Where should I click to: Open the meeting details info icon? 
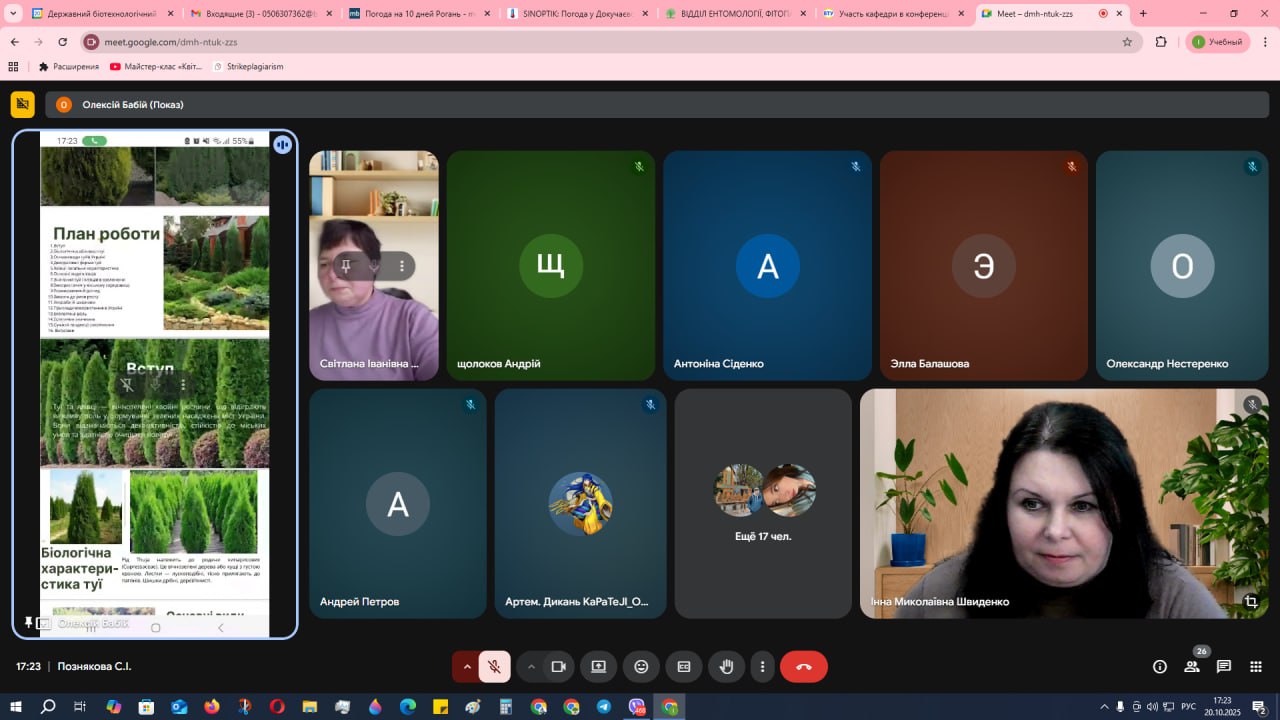coord(1160,667)
